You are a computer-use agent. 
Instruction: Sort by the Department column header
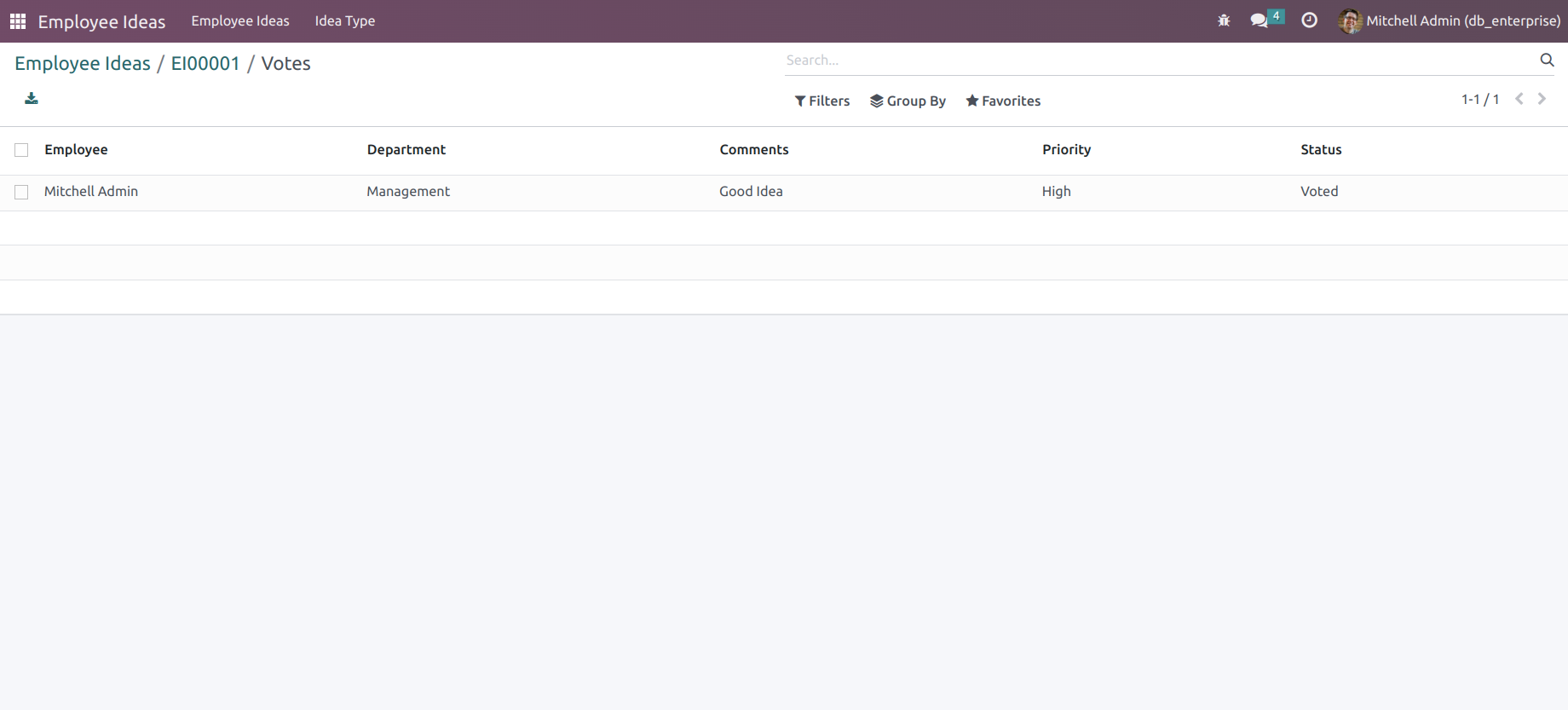click(x=406, y=149)
